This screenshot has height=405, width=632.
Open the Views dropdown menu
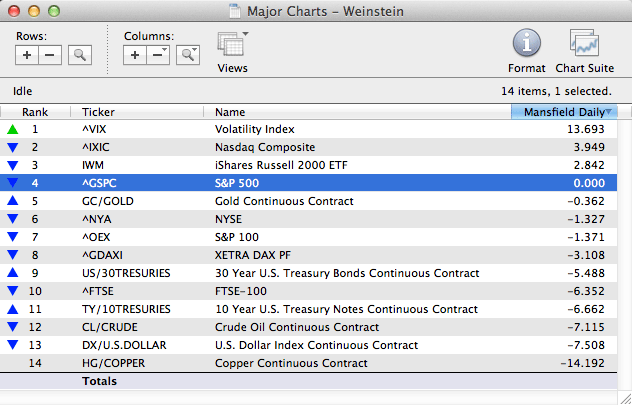point(232,46)
